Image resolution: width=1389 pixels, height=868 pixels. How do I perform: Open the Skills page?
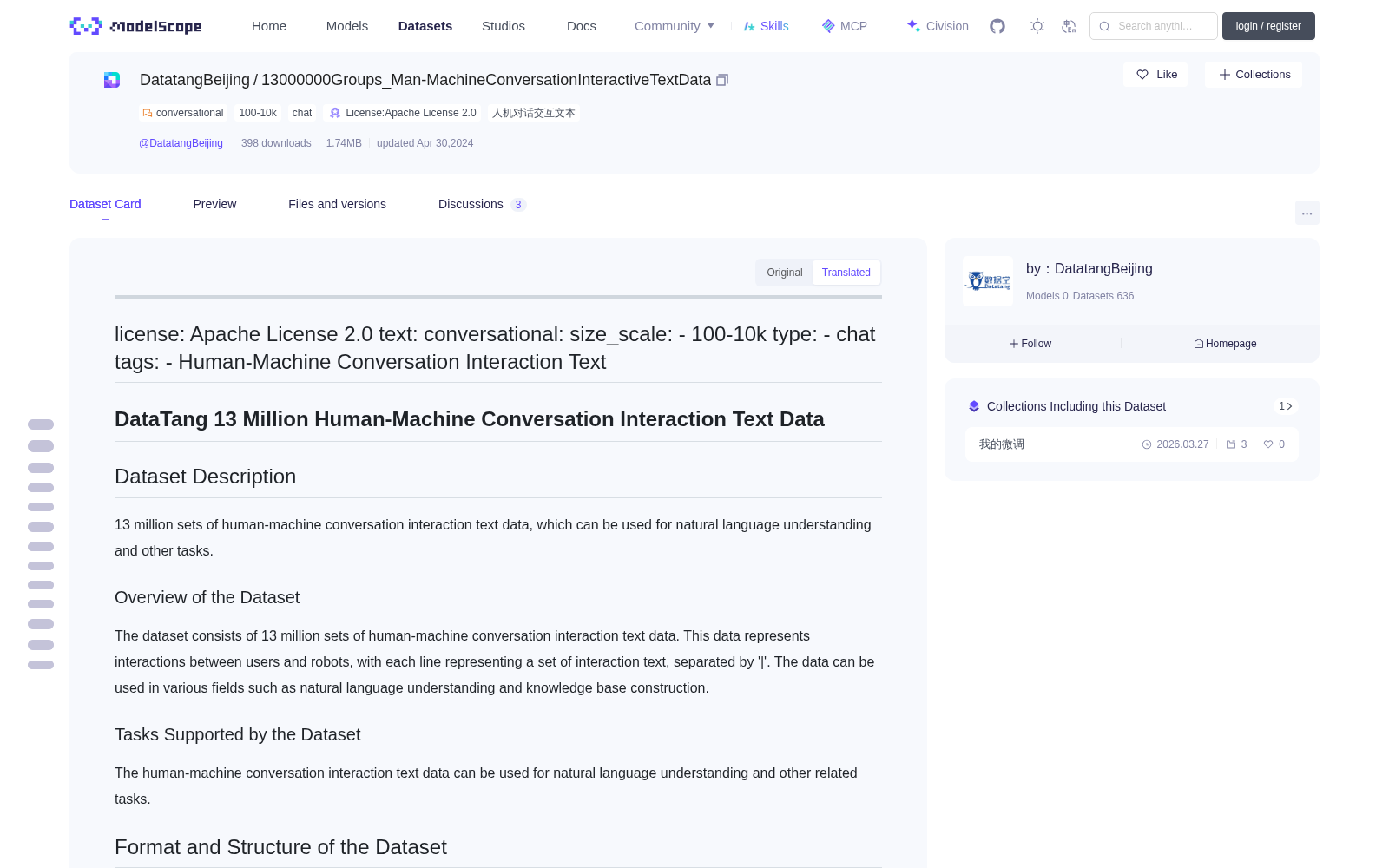(766, 26)
